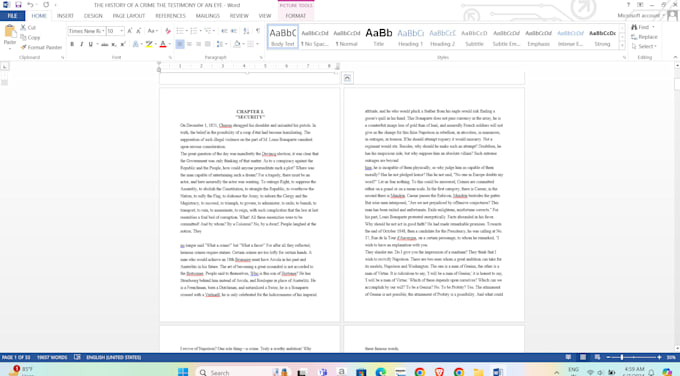
Task: Undo the last action
Action: tap(30, 5)
